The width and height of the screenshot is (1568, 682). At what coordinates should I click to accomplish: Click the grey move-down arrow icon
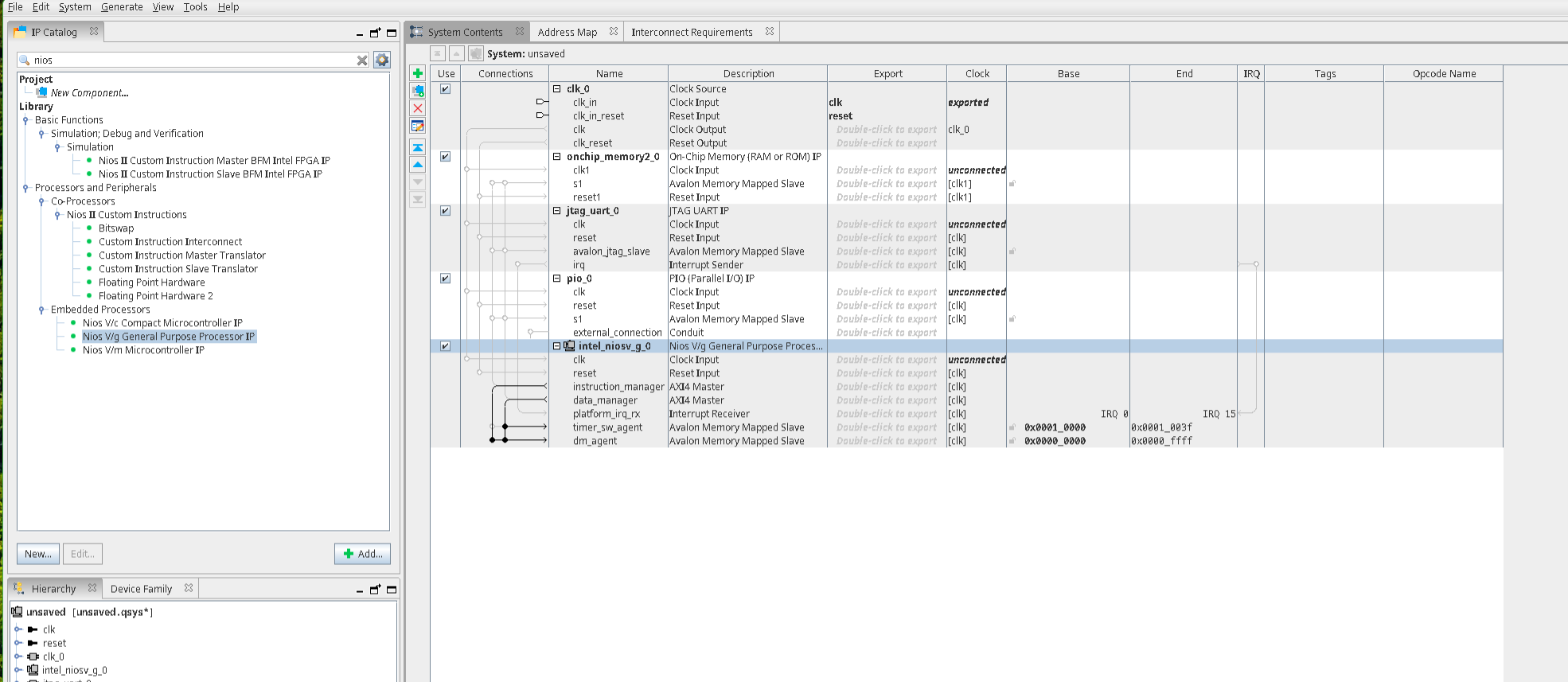[x=418, y=182]
